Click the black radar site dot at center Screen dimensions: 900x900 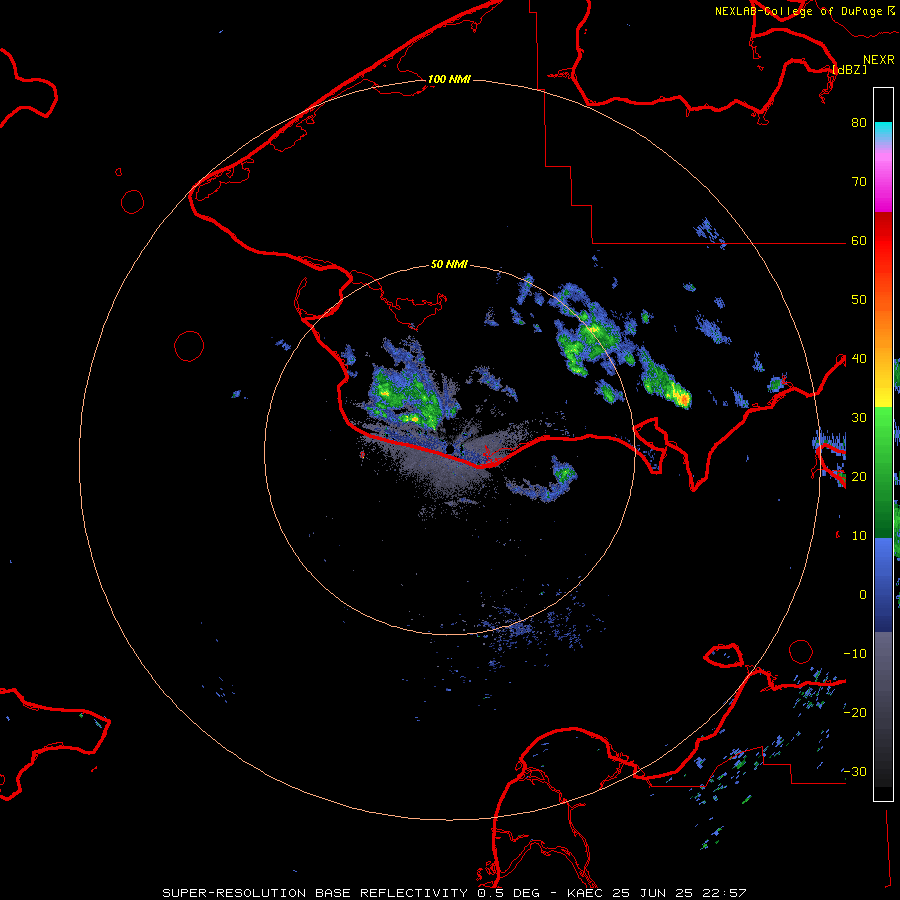(451, 448)
